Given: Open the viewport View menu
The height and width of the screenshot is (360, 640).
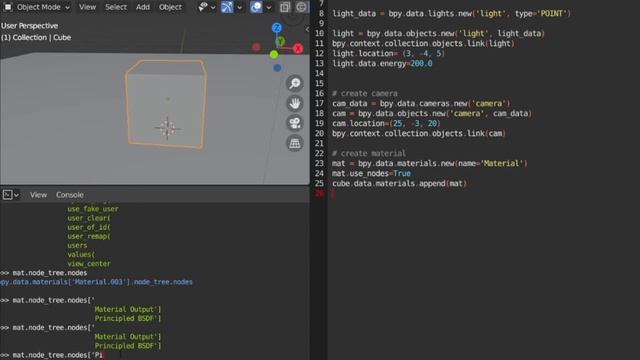Looking at the screenshot, I should tap(87, 7).
